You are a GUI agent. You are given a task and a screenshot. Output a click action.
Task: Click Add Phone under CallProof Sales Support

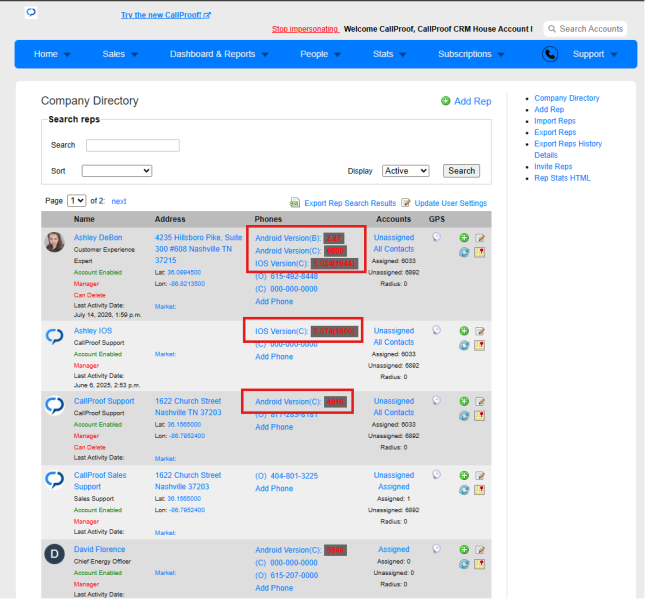274,489
